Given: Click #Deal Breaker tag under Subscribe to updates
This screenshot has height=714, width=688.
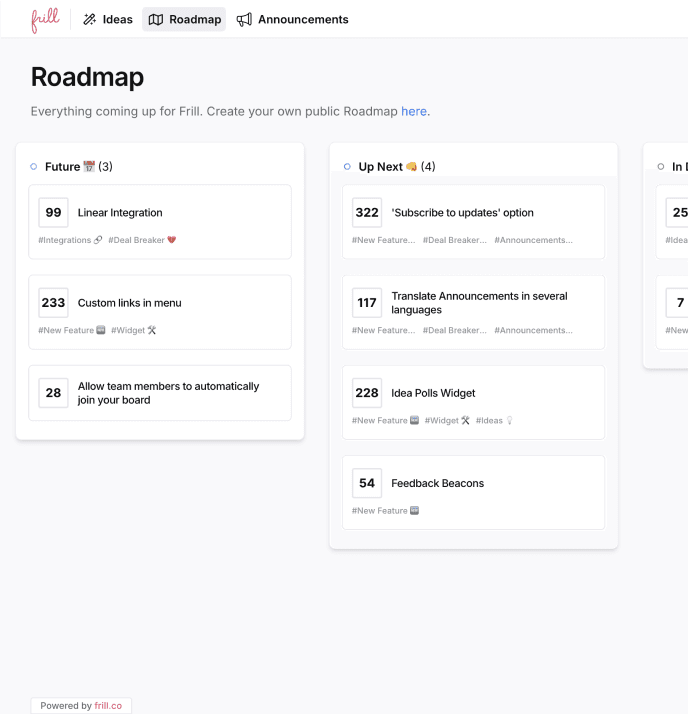Looking at the screenshot, I should click(455, 240).
